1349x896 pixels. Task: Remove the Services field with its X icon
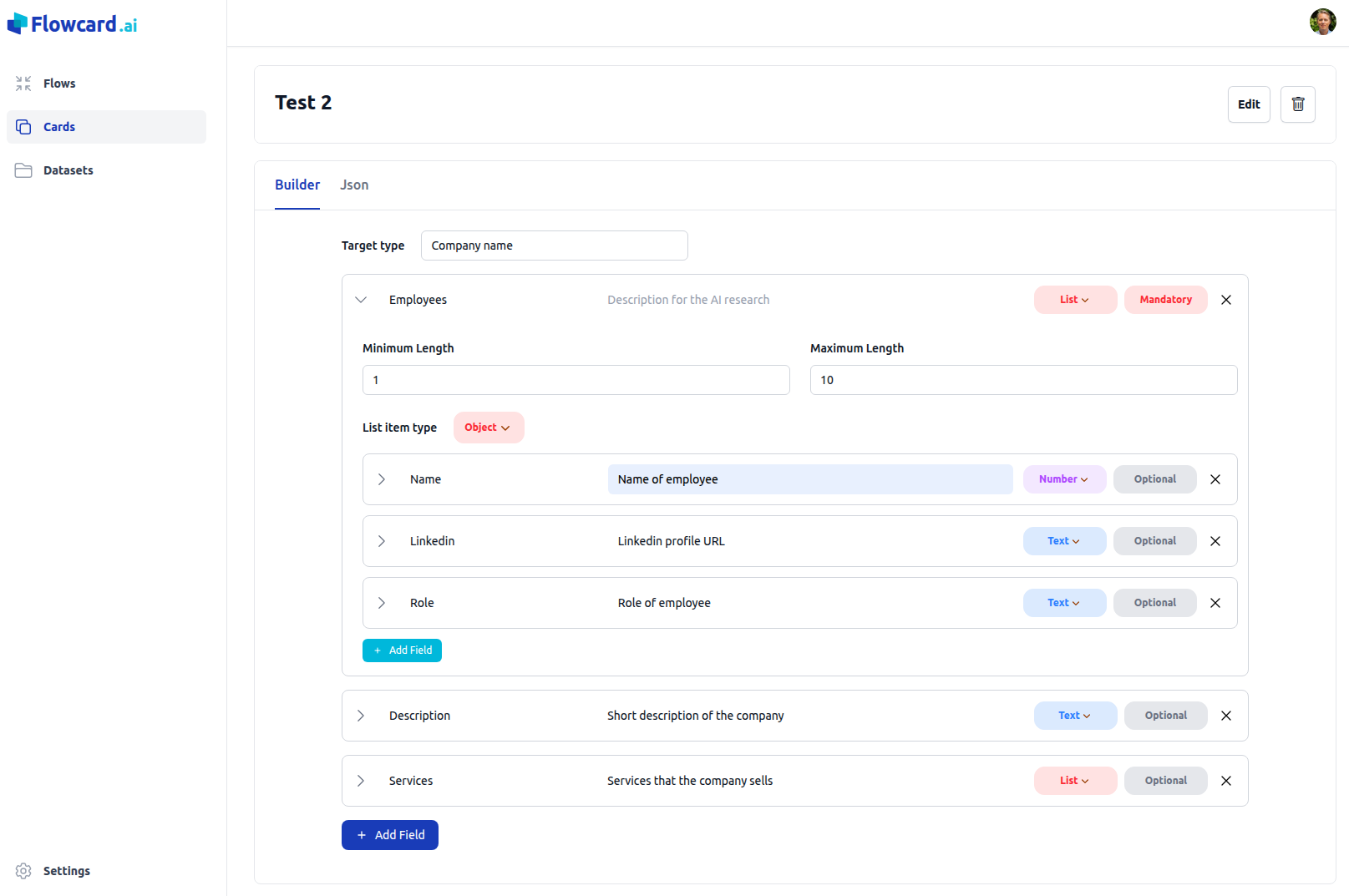(1226, 780)
